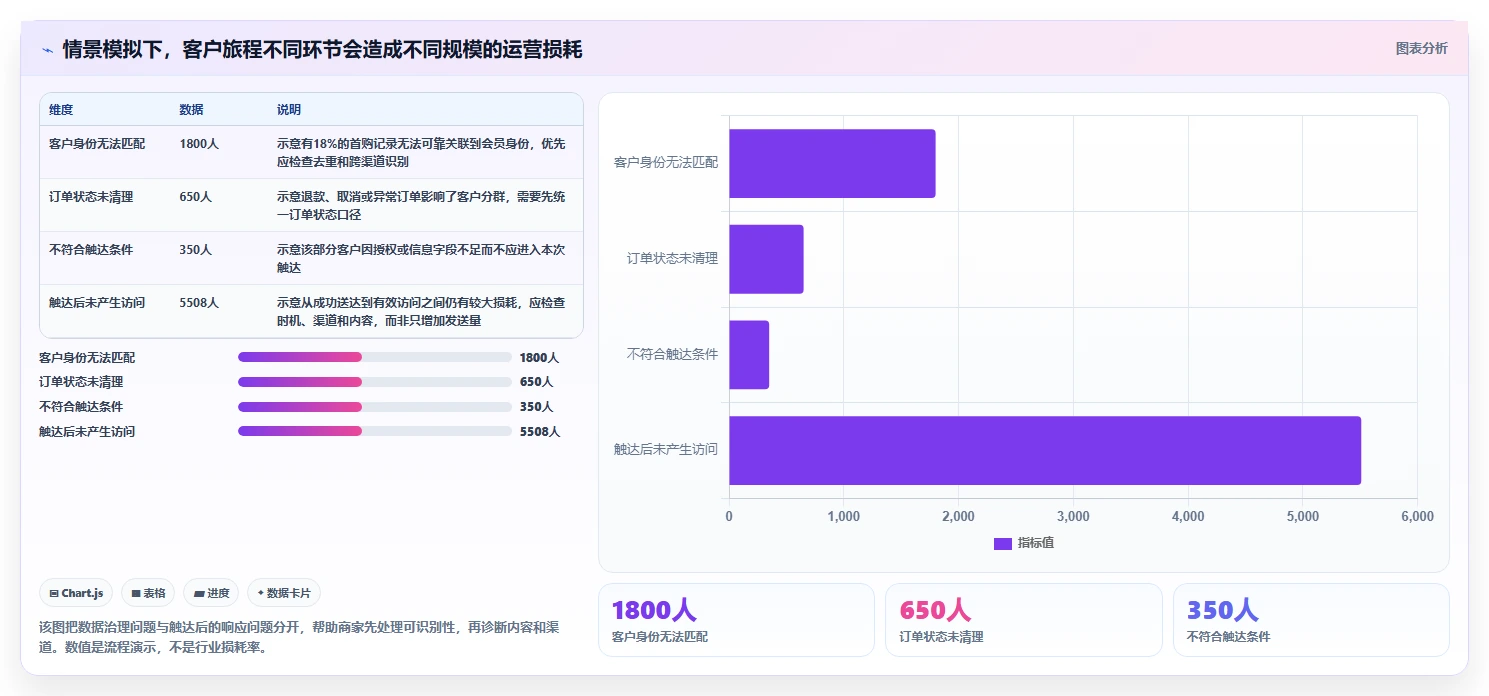Click the 数据 column header
Image resolution: width=1489 pixels, height=696 pixels.
pos(192,110)
